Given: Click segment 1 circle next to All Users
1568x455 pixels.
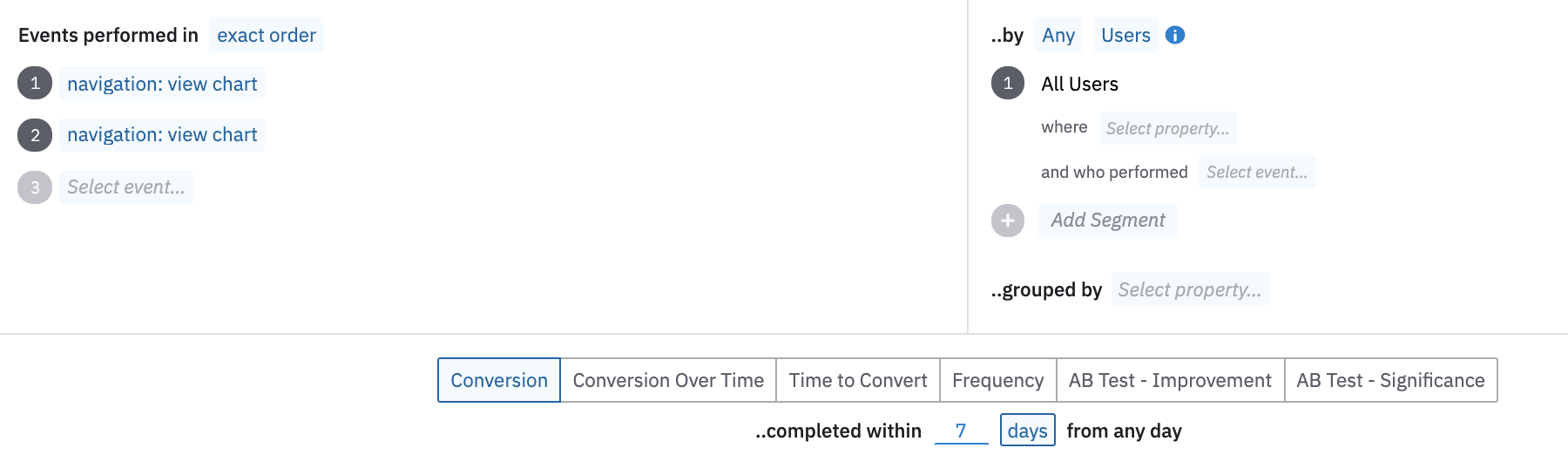Looking at the screenshot, I should tap(1007, 84).
